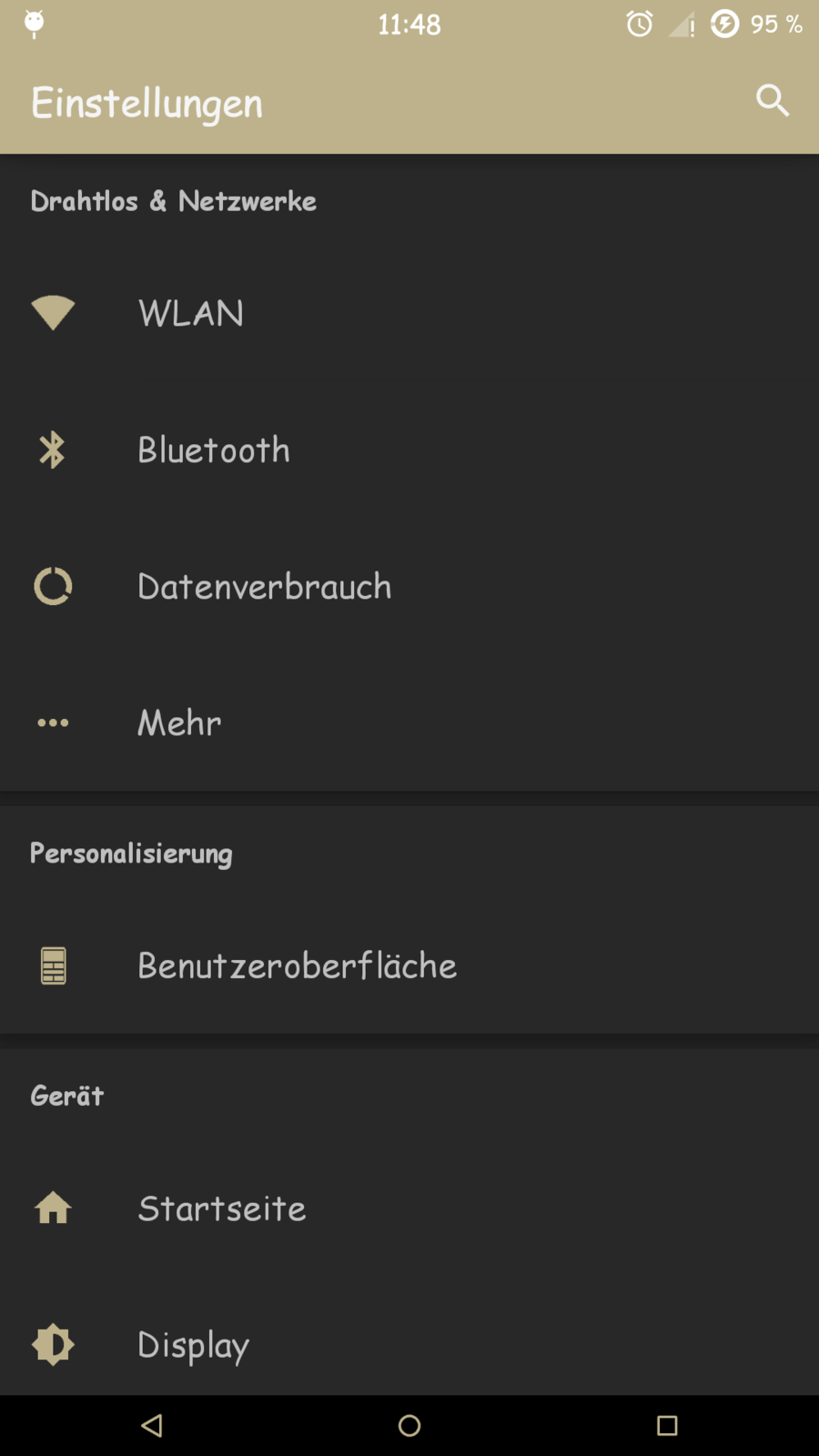The height and width of the screenshot is (1456, 819).
Task: Tap the three-dots Mehr icon
Action: 53,723
